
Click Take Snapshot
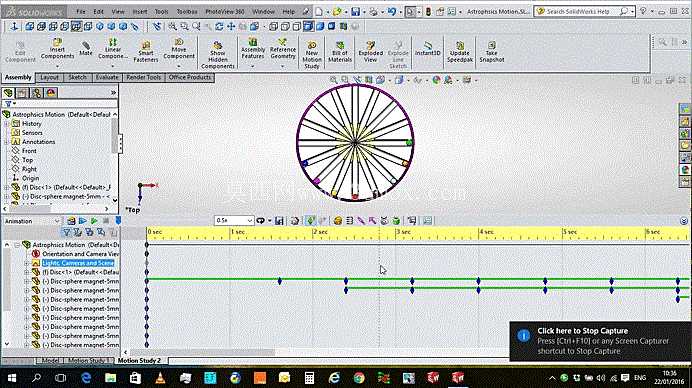[x=492, y=52]
